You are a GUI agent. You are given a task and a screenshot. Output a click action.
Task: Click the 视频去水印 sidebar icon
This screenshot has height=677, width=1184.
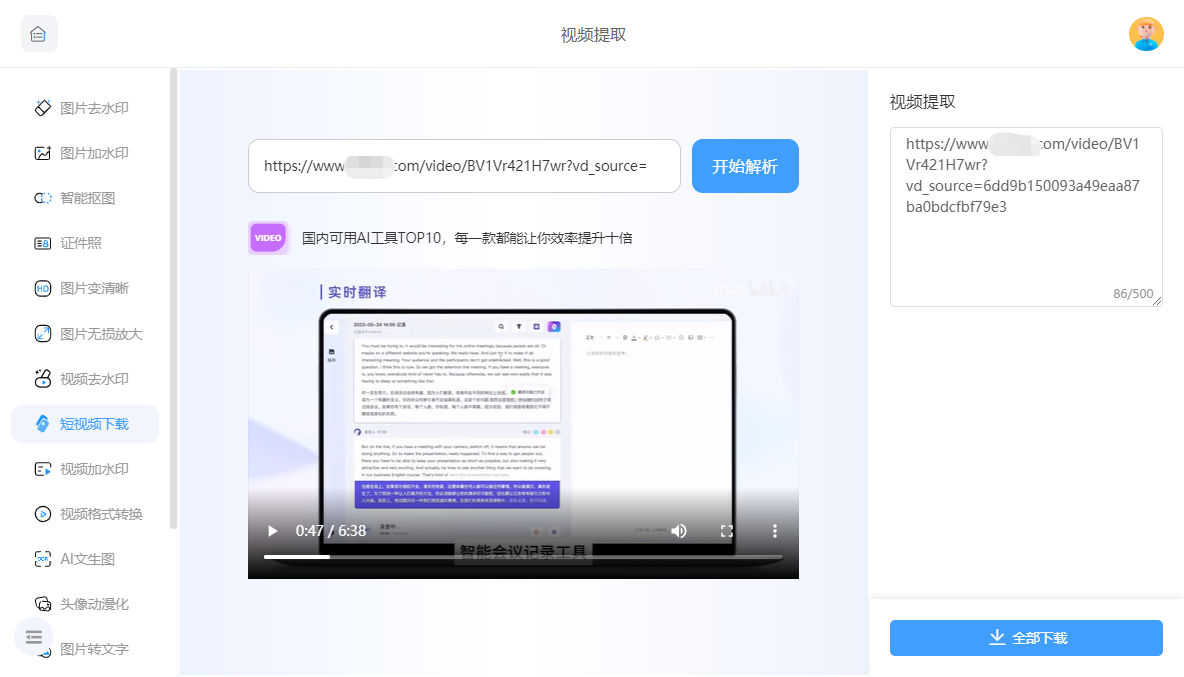[x=43, y=379]
